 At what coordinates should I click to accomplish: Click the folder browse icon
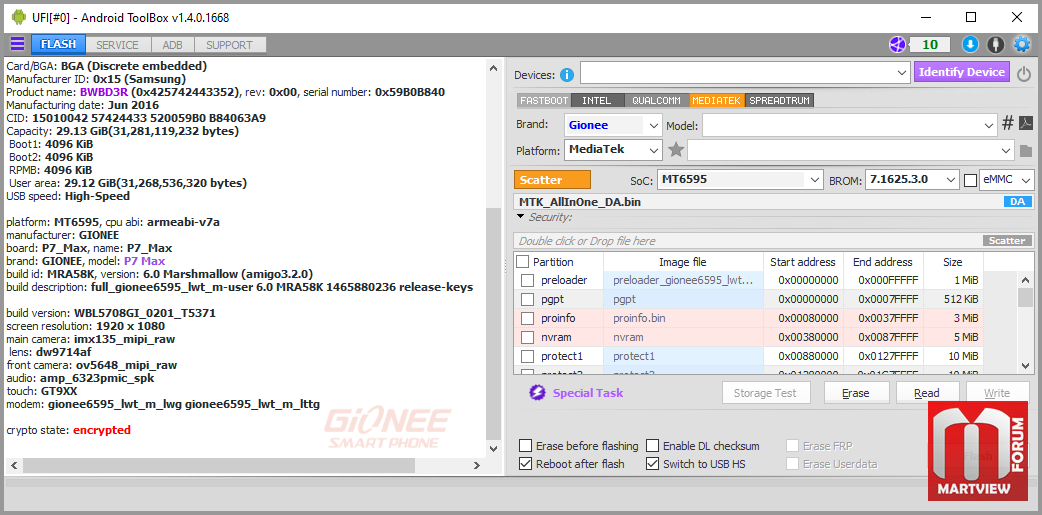pyautogui.click(x=1025, y=151)
